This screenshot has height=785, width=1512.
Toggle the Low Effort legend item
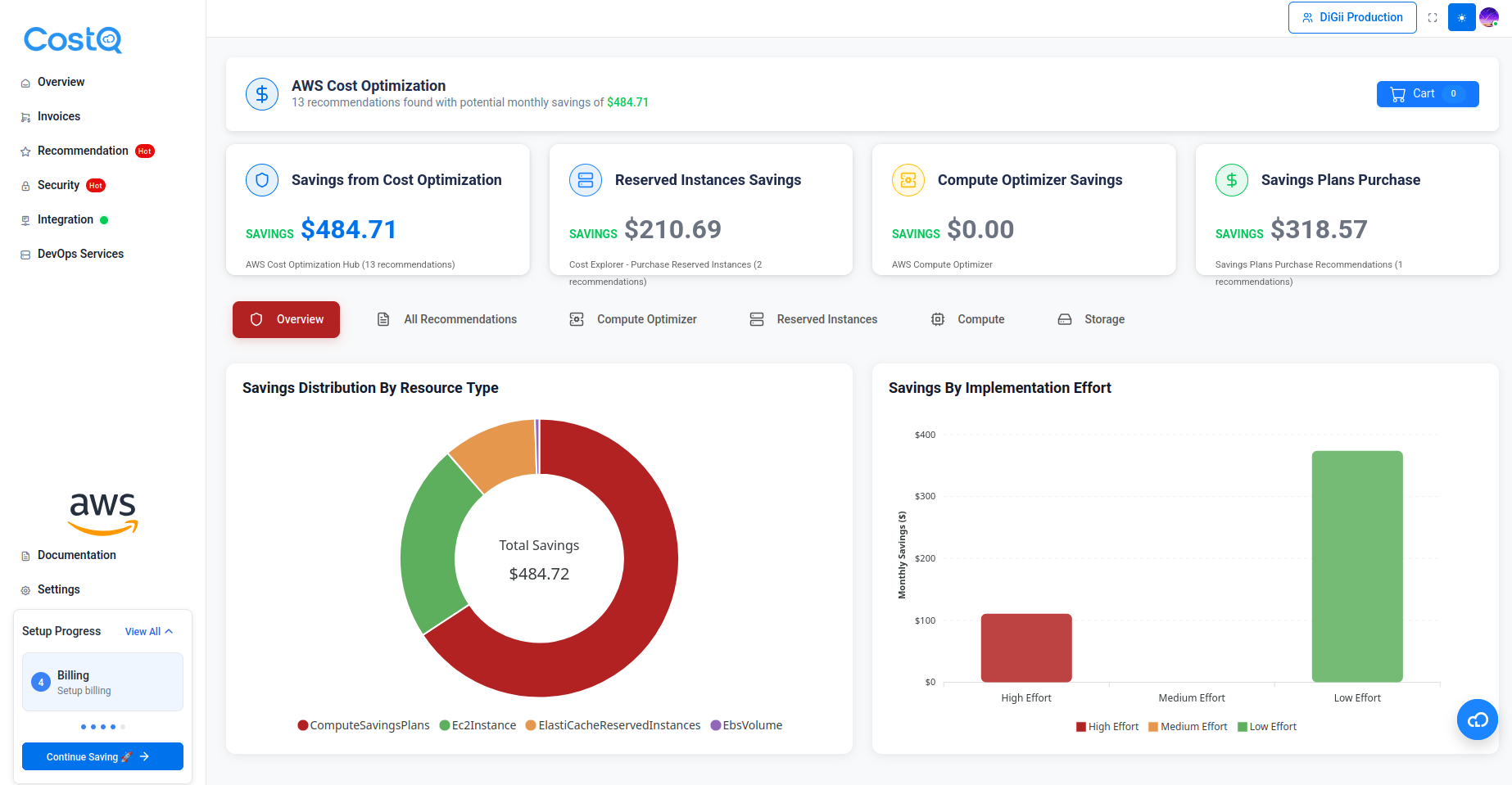point(1267,727)
